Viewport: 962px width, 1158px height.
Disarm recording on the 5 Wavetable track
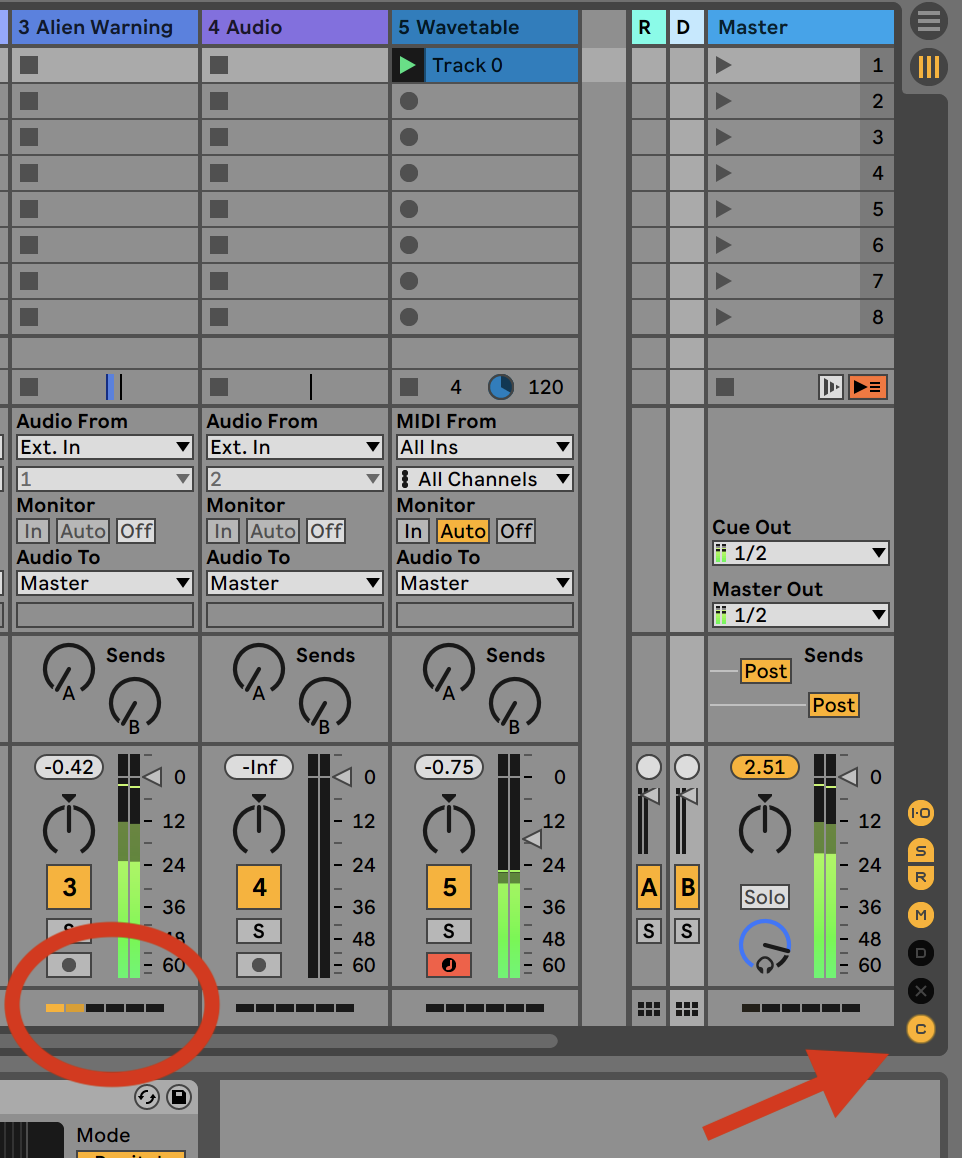click(x=449, y=965)
